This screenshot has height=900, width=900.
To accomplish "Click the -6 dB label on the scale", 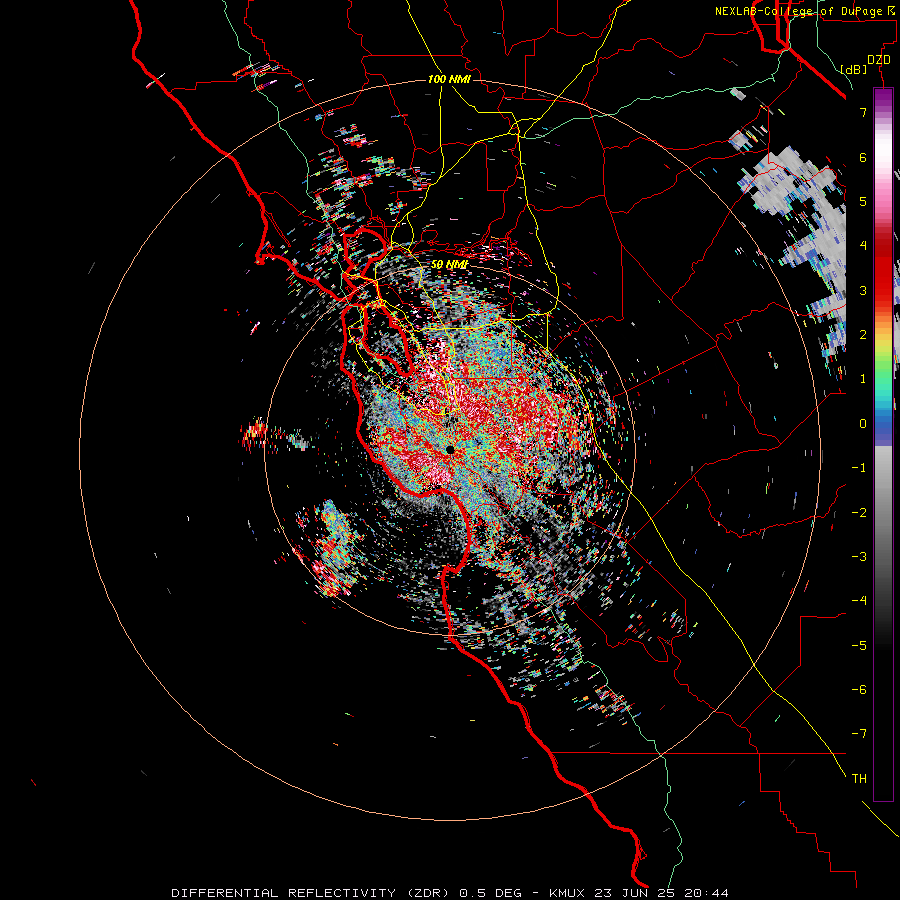I will tap(859, 690).
